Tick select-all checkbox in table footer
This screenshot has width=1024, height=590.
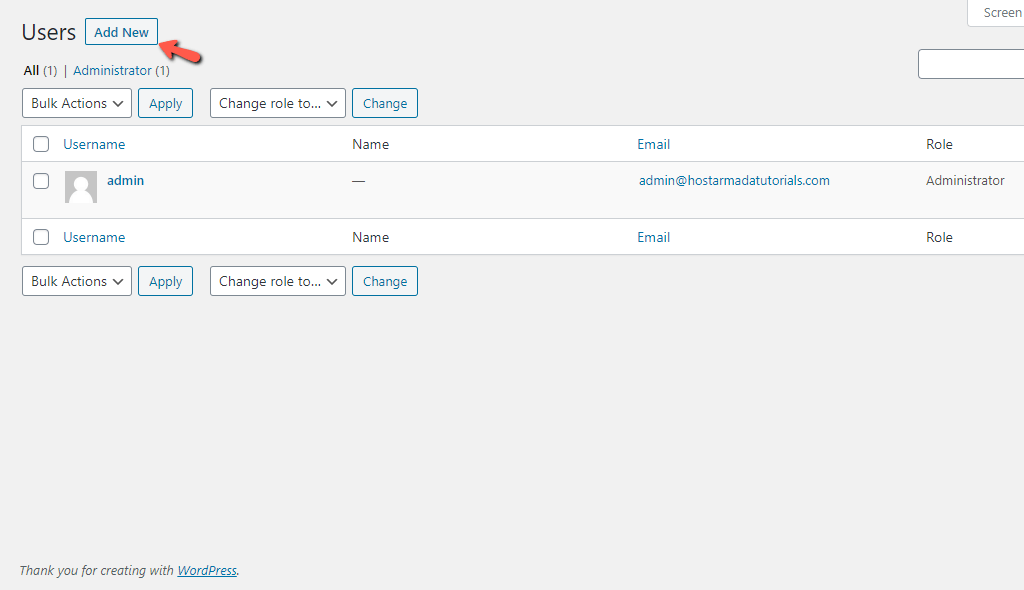point(41,237)
